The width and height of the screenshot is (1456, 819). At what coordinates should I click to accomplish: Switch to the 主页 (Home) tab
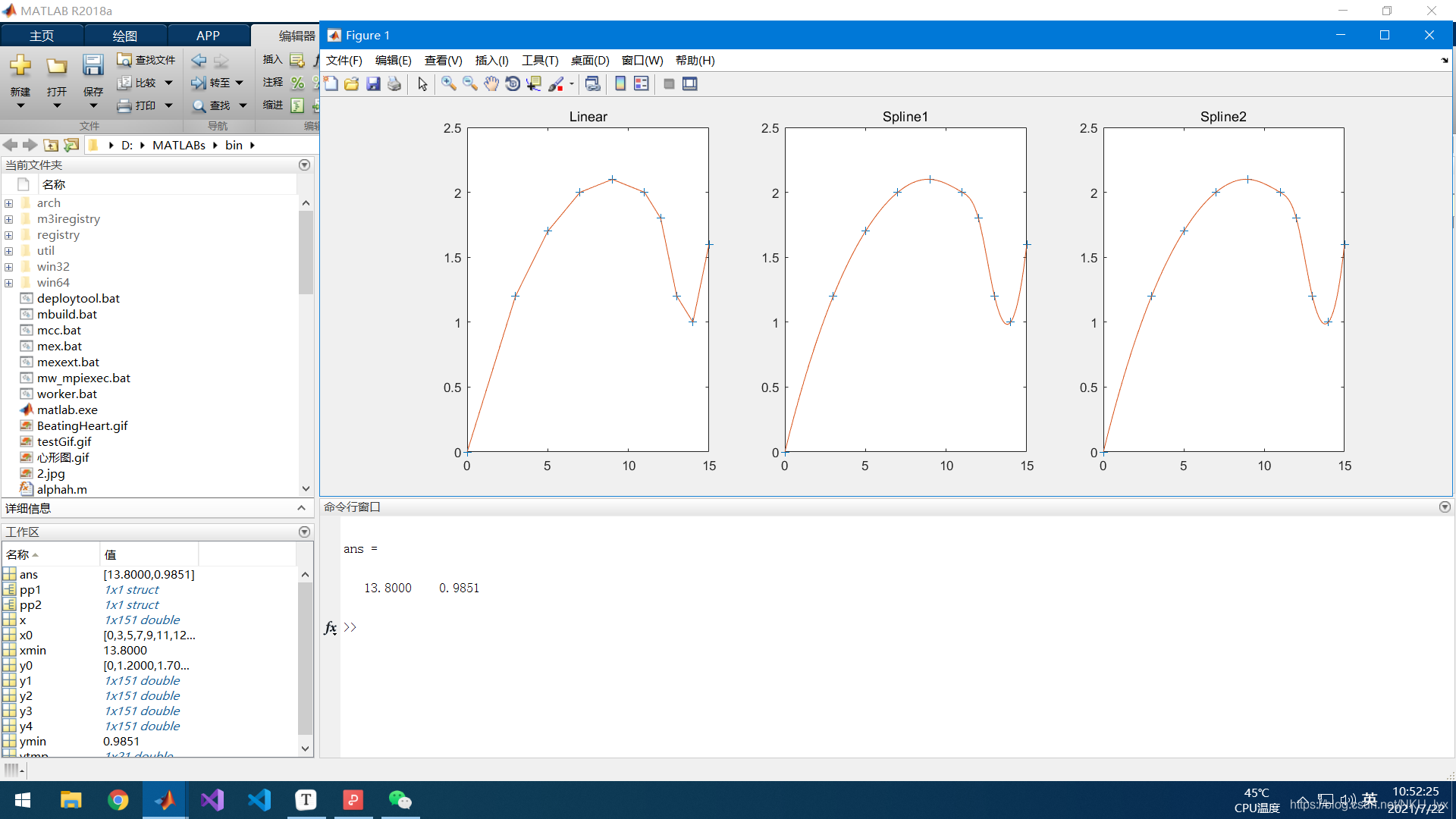(42, 36)
